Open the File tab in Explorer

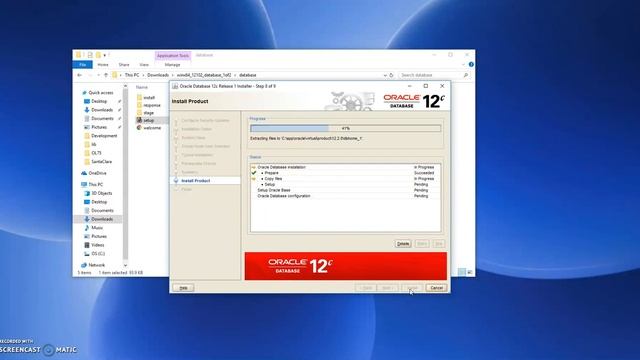(x=82, y=64)
